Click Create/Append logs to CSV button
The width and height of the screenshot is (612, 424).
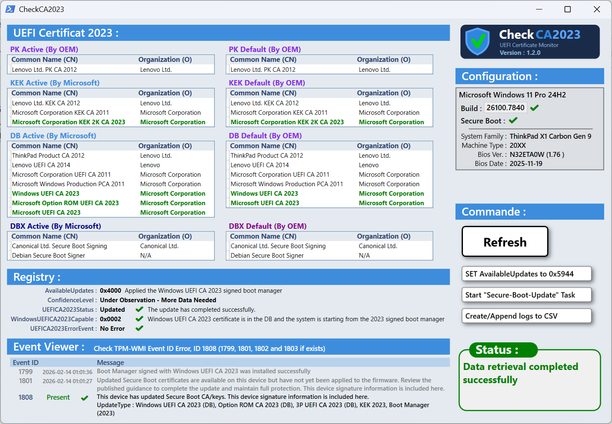coord(526,316)
